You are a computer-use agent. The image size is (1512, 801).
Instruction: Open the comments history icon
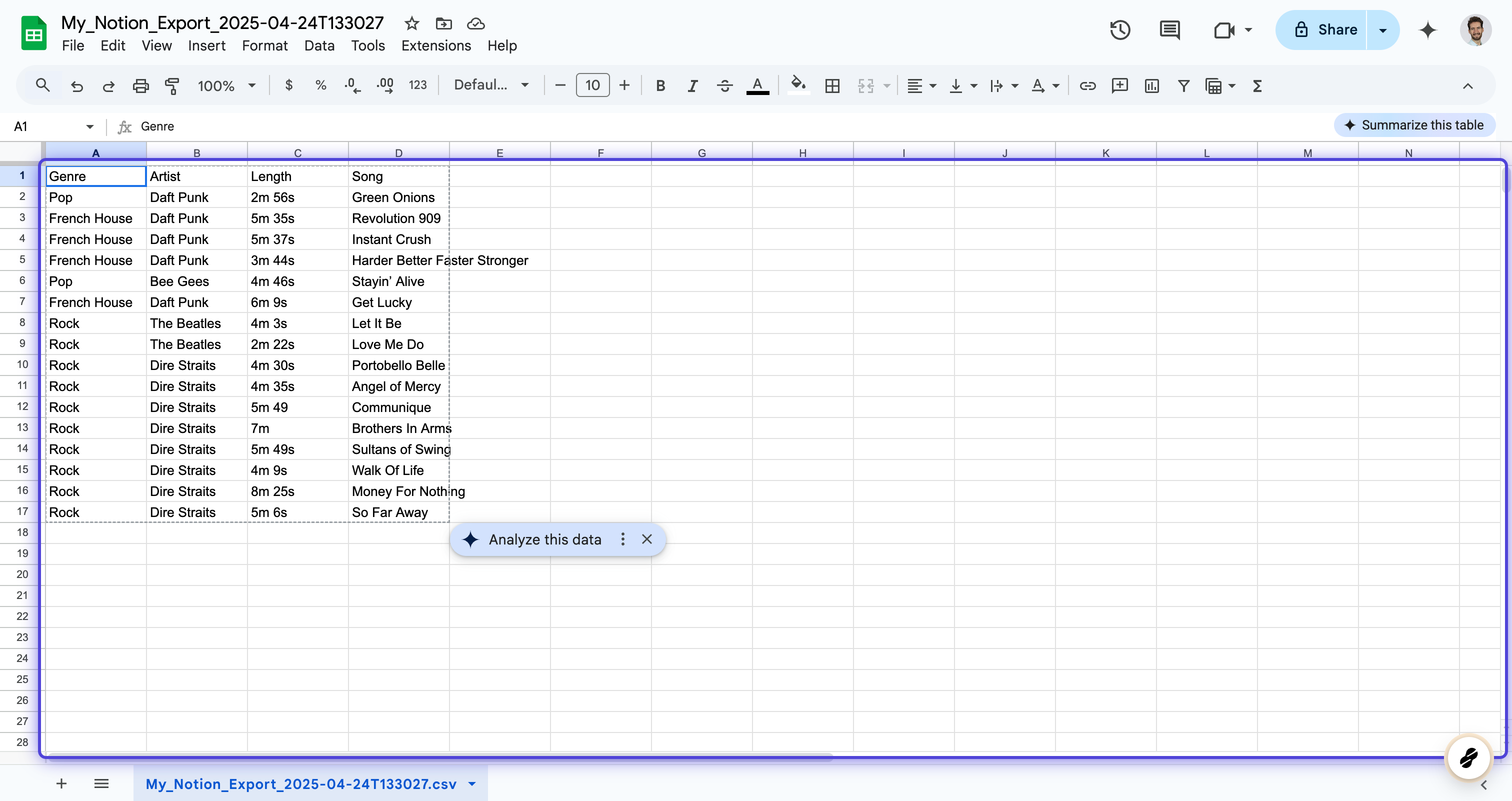1170,29
